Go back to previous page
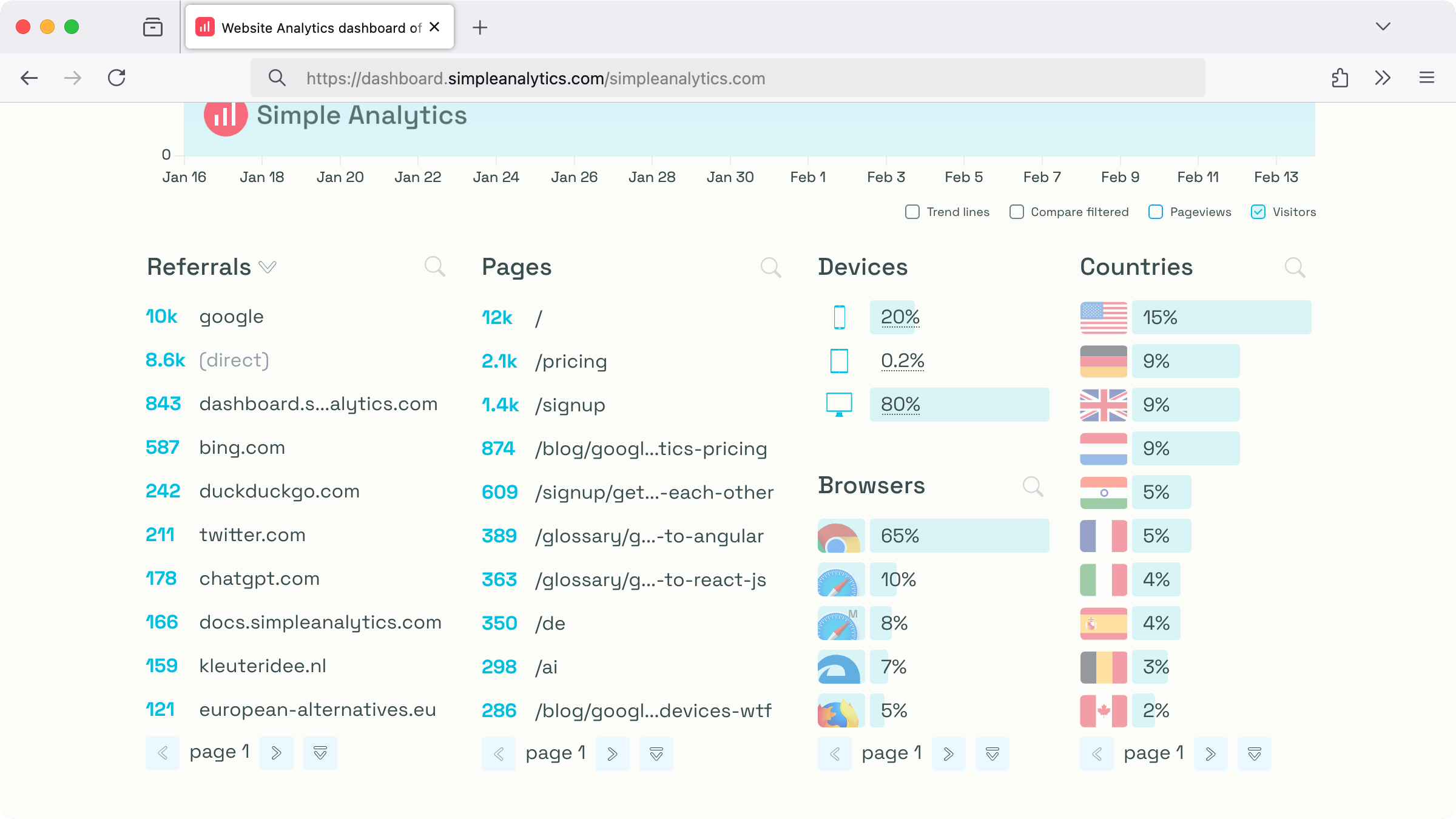1456x819 pixels. pos(29,78)
